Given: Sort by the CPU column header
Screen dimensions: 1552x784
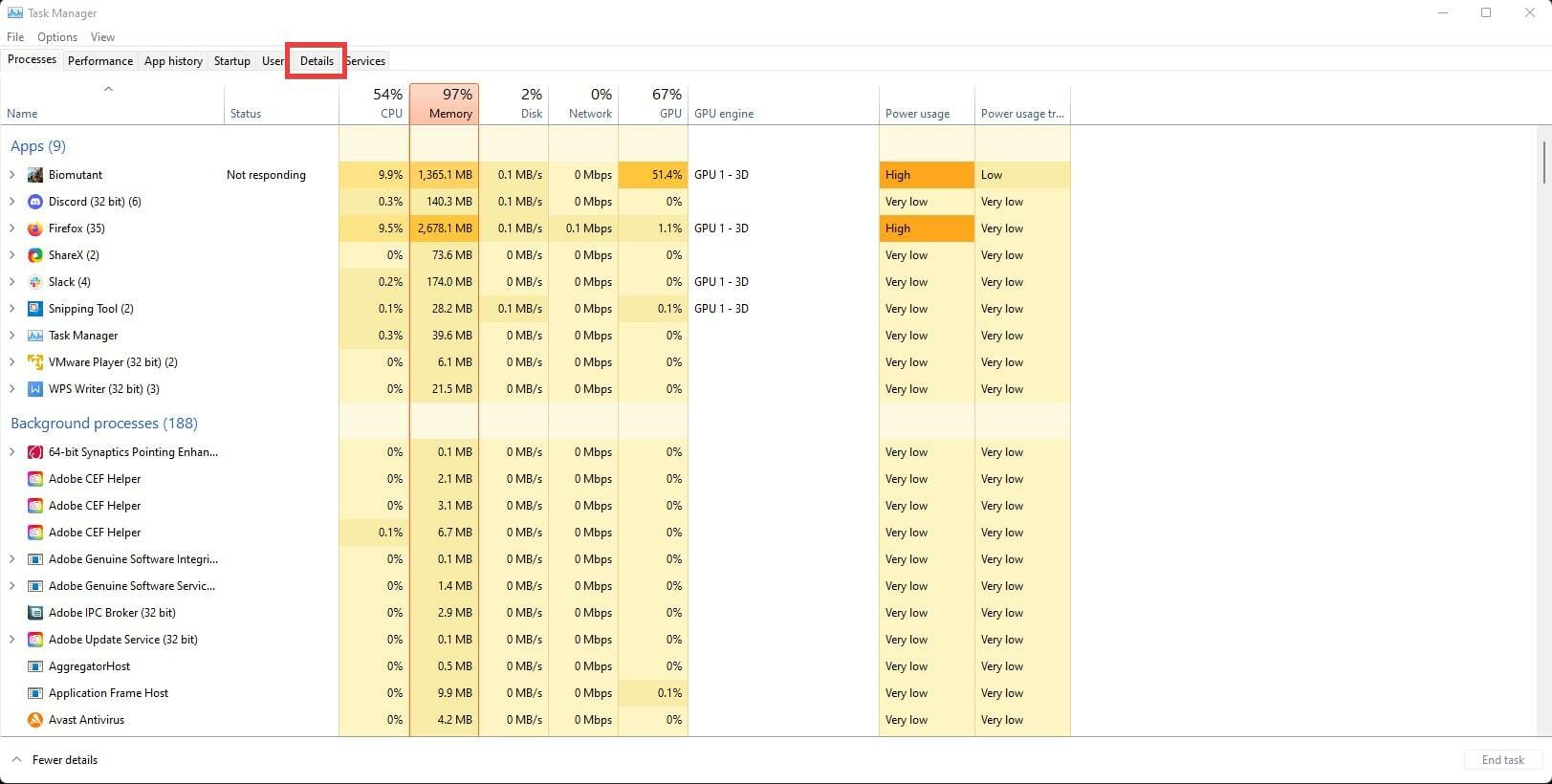Looking at the screenshot, I should pyautogui.click(x=375, y=103).
